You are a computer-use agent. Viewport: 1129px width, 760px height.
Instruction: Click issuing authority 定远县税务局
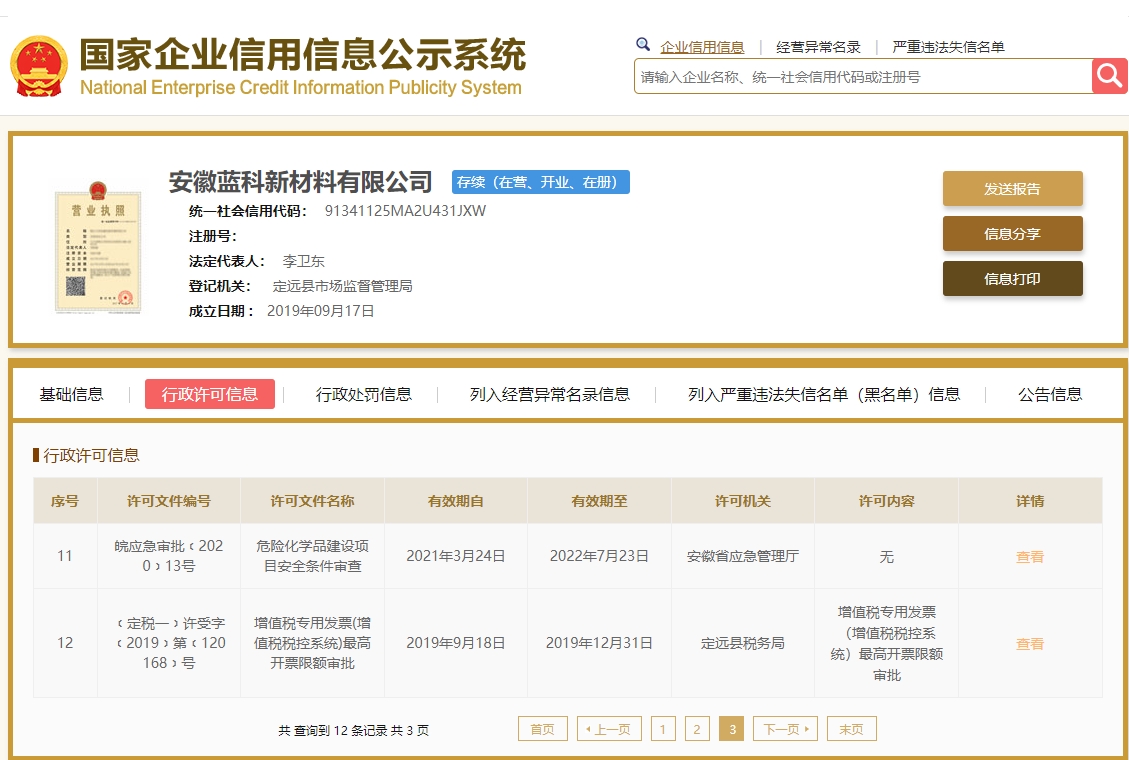[x=742, y=643]
